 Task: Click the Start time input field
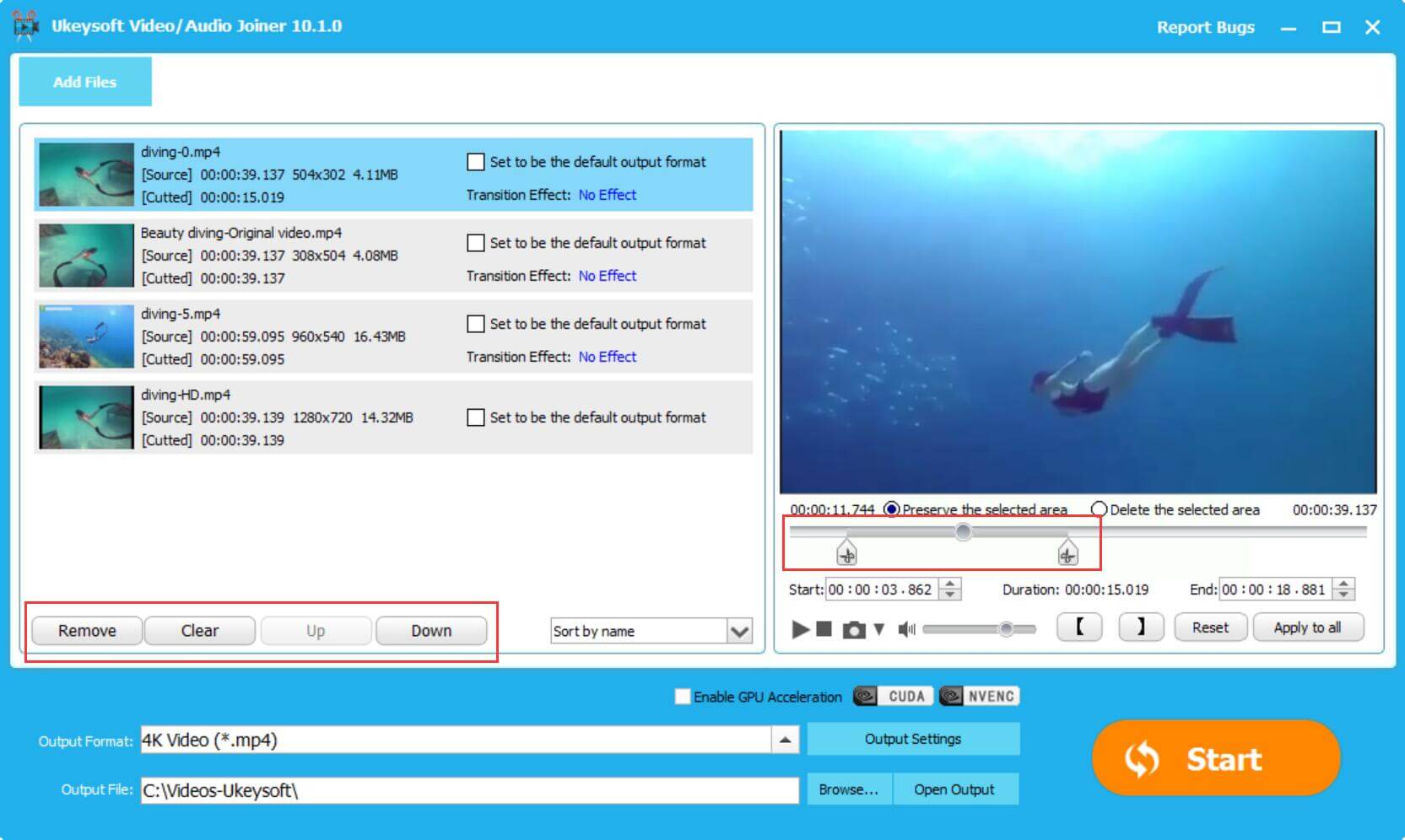(882, 590)
